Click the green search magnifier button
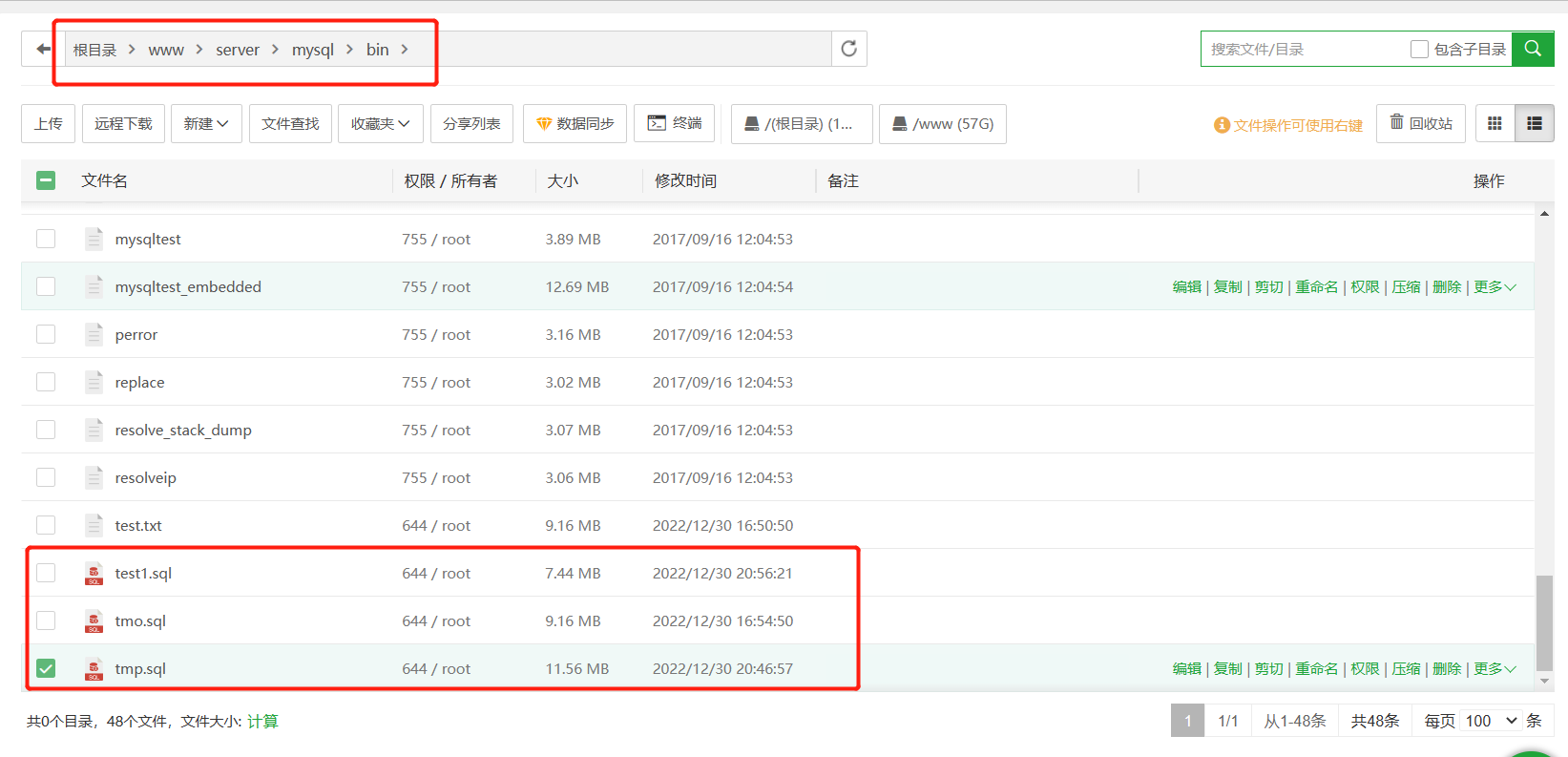Image resolution: width=1568 pixels, height=757 pixels. [x=1533, y=49]
